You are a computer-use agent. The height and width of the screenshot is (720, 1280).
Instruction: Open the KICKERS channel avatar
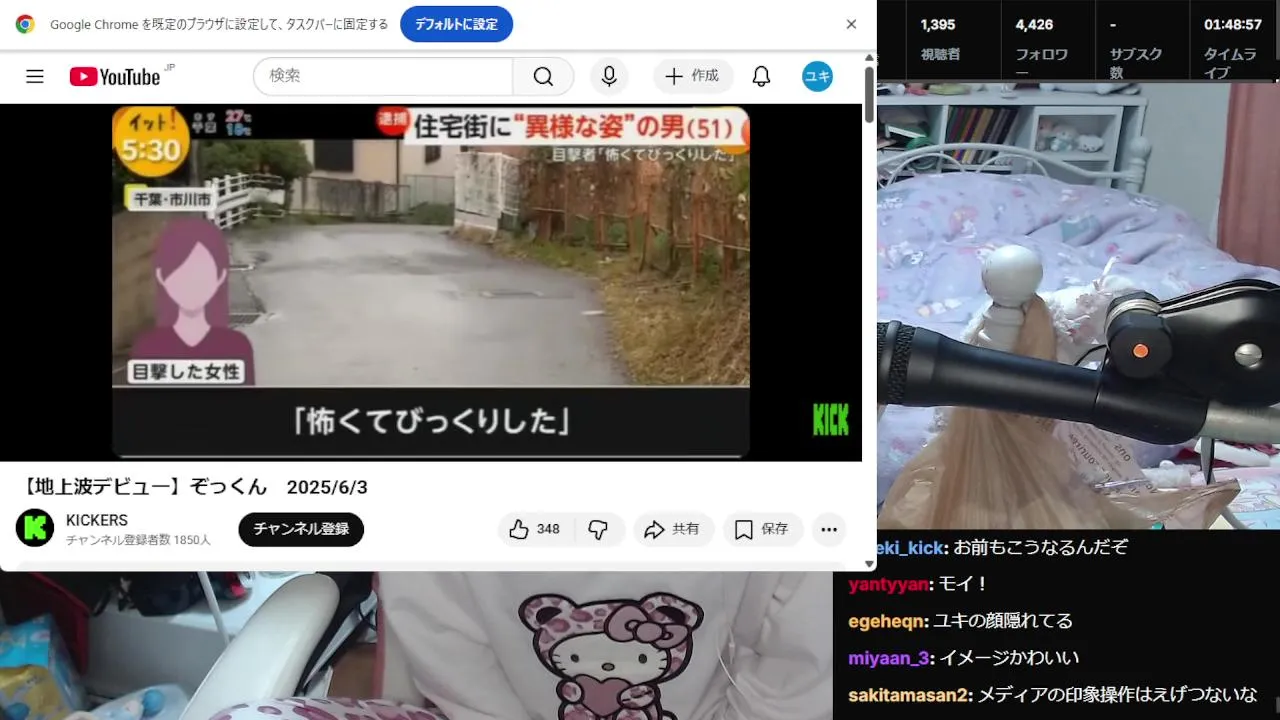click(35, 528)
